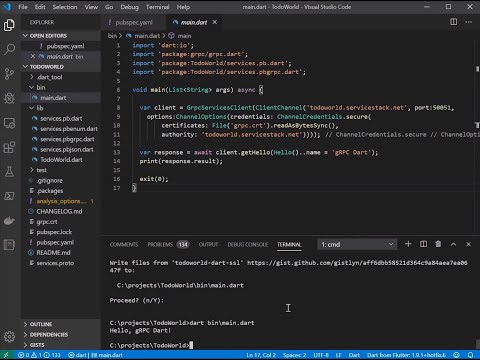This screenshot has width=480, height=360.
Task: Maximize the panel with chevron up icon
Action: (x=453, y=244)
